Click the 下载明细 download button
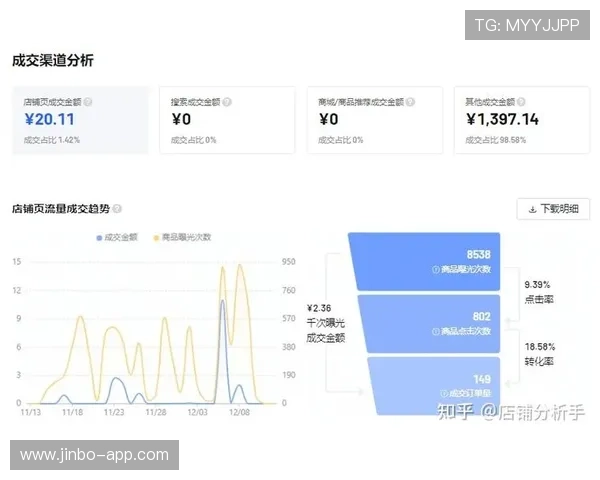The height and width of the screenshot is (480, 600). pos(553,209)
